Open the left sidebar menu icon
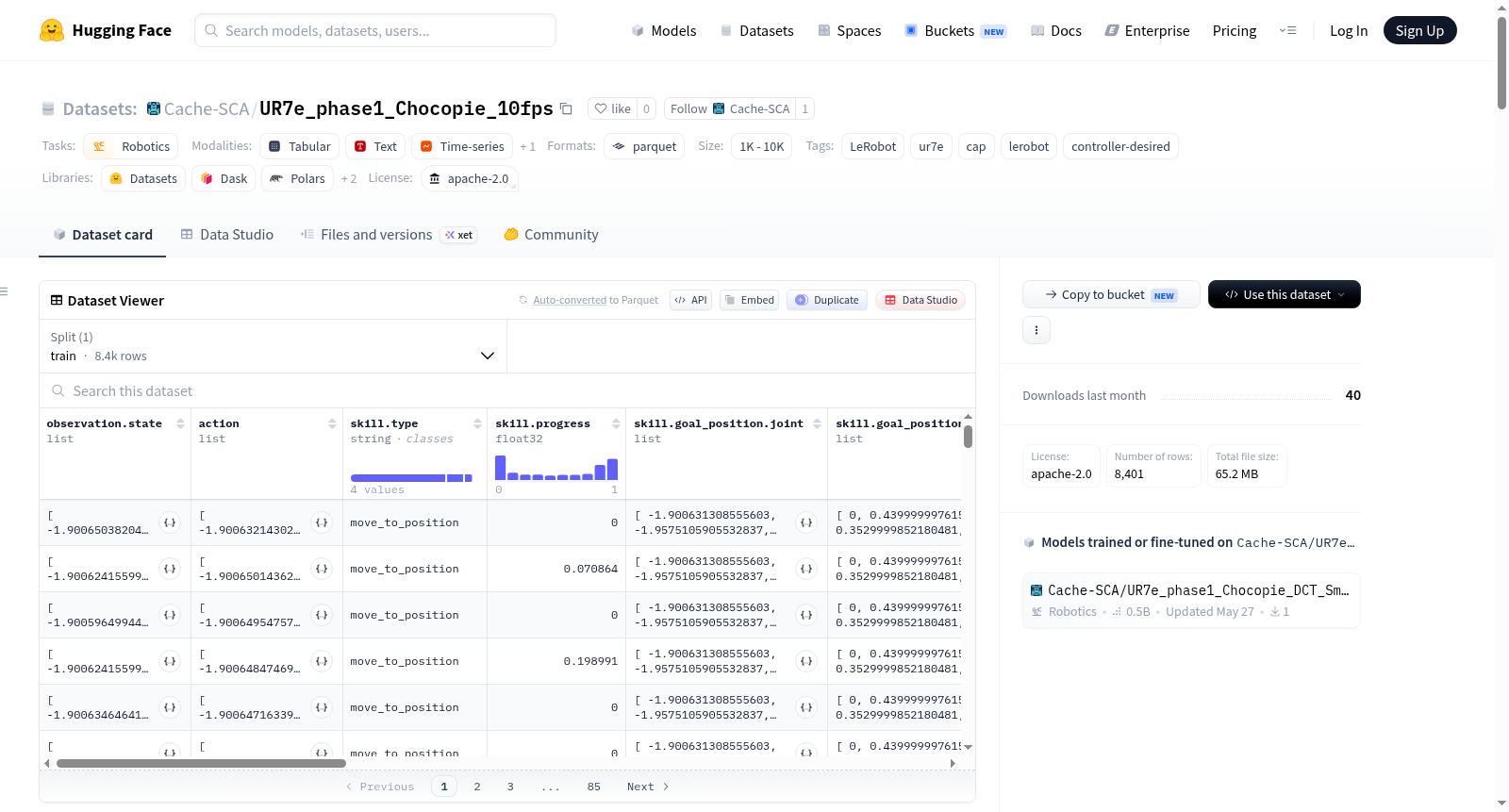Image resolution: width=1509 pixels, height=812 pixels. pyautogui.click(x=5, y=291)
